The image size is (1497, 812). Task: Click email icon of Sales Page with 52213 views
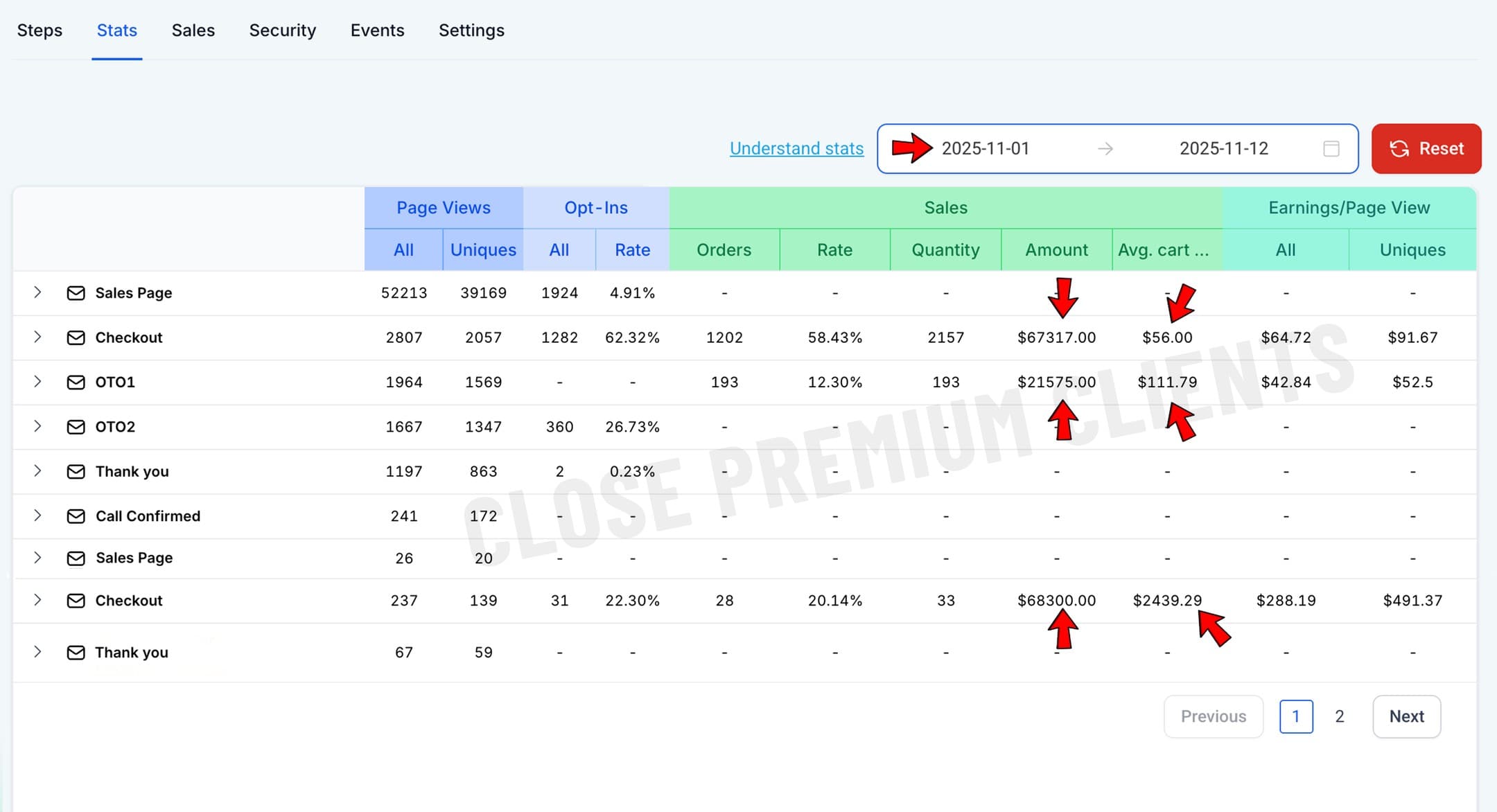(76, 293)
